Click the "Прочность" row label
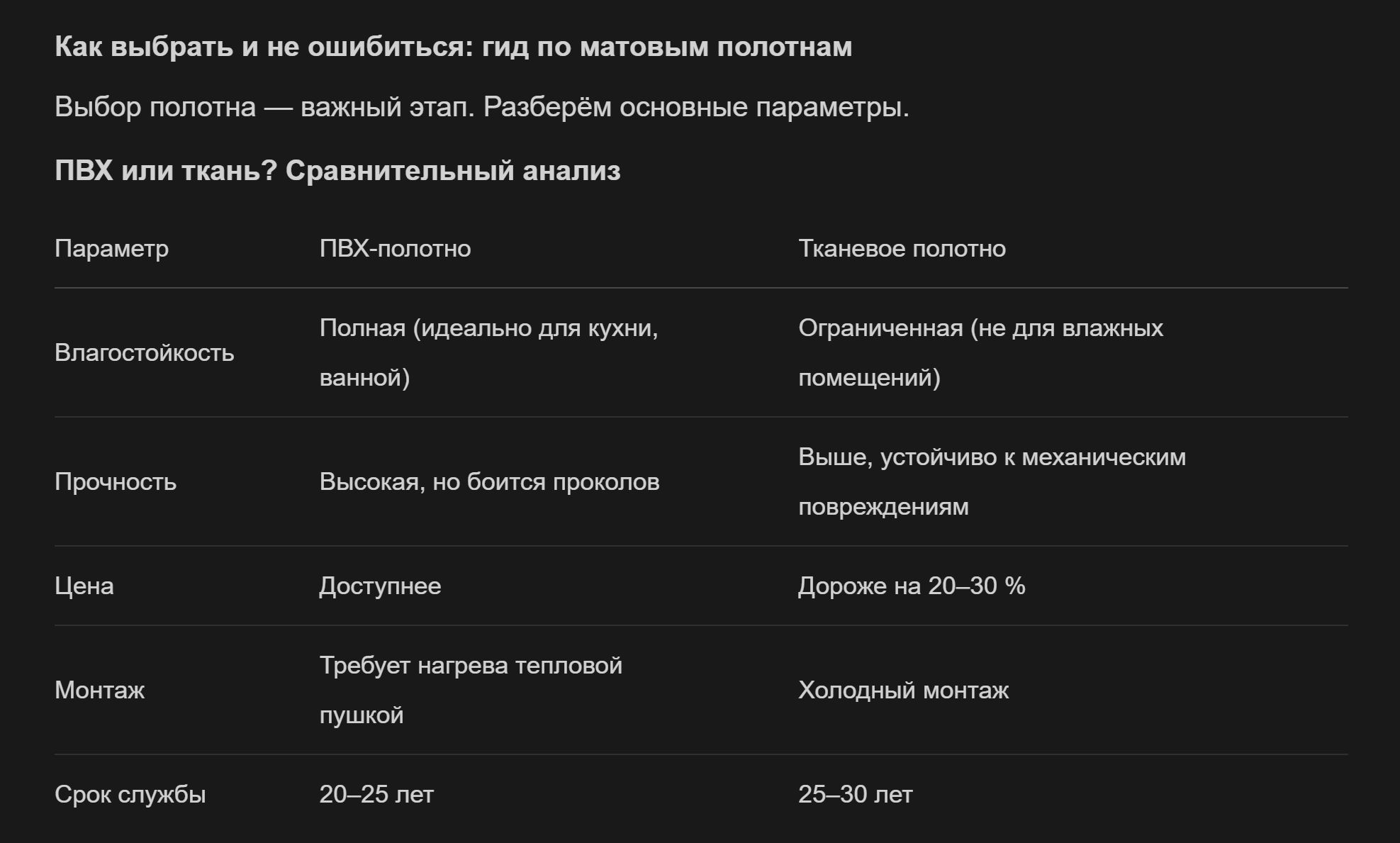Viewport: 1400px width, 843px height. (x=116, y=482)
